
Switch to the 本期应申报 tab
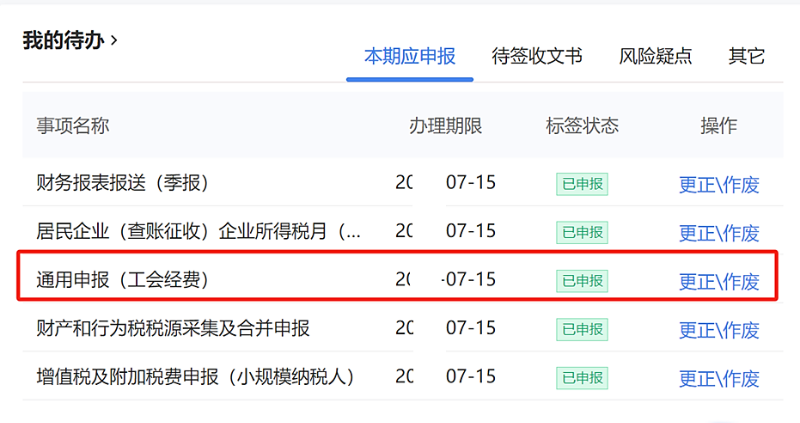(x=410, y=56)
